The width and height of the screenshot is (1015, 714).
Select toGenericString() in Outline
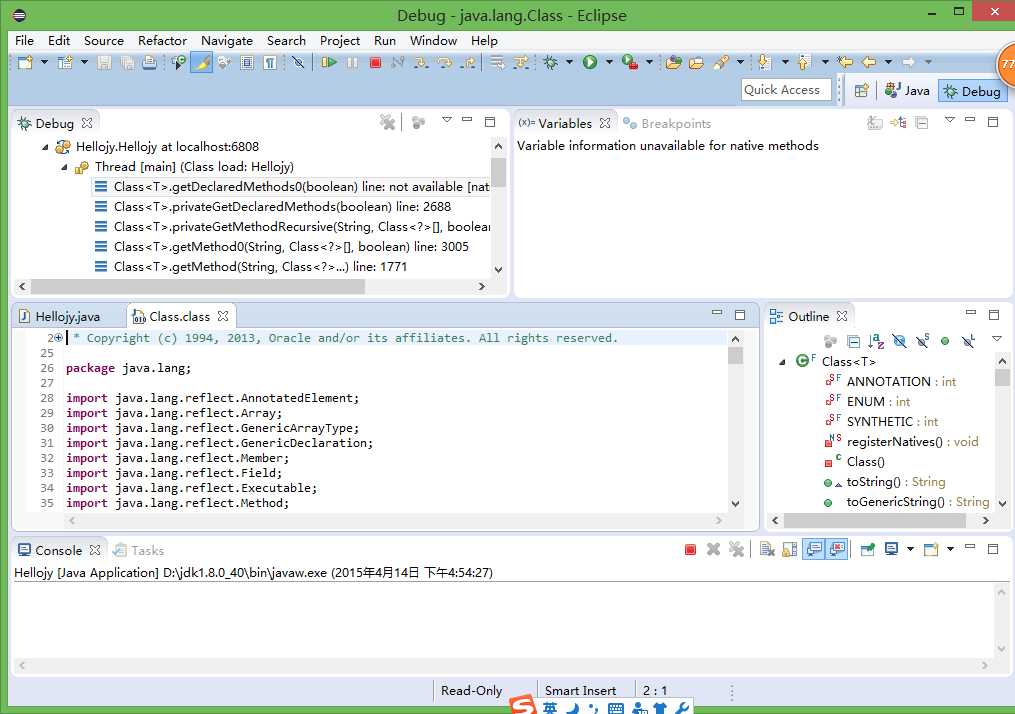point(906,502)
